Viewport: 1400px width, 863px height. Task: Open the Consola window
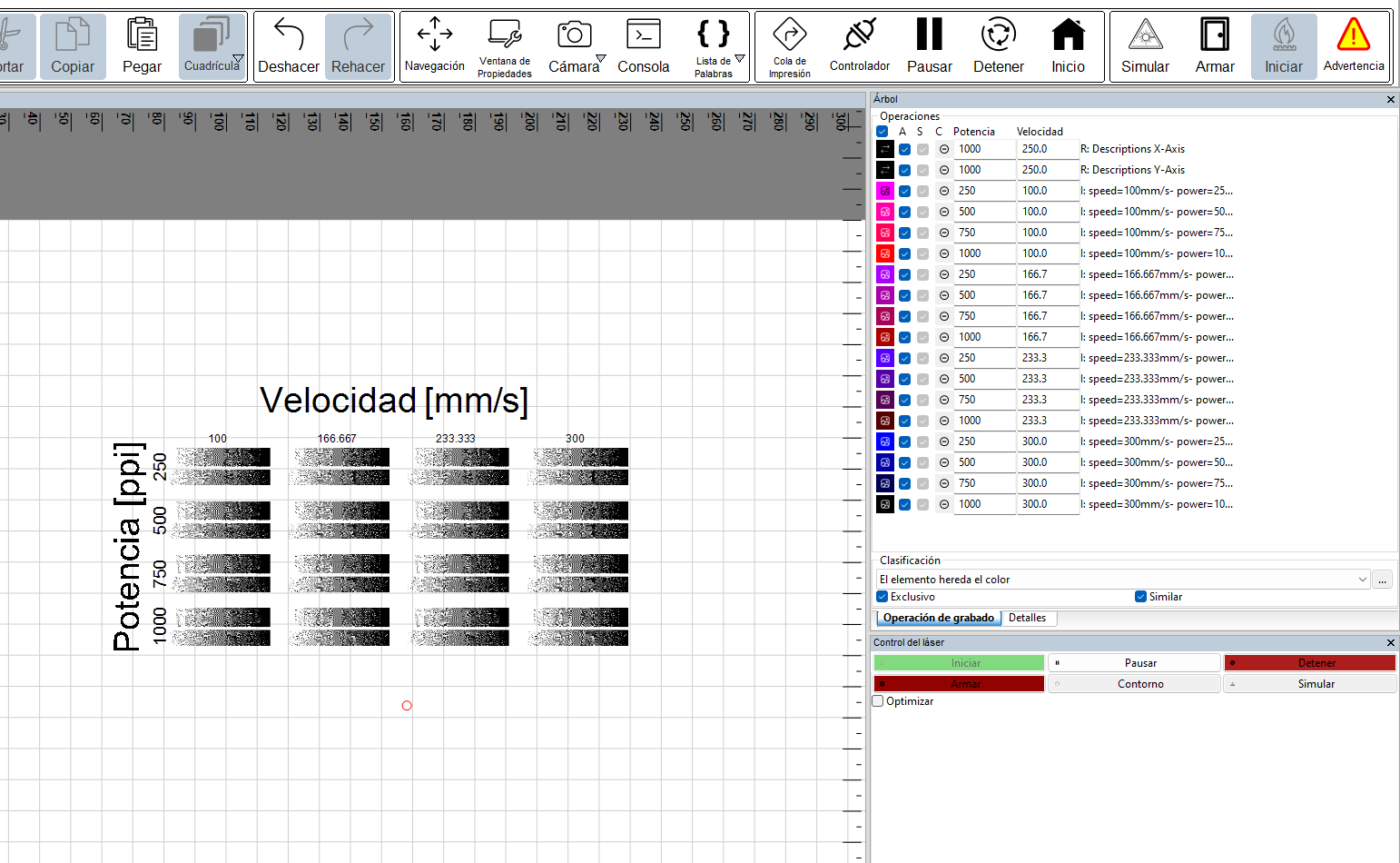[643, 47]
